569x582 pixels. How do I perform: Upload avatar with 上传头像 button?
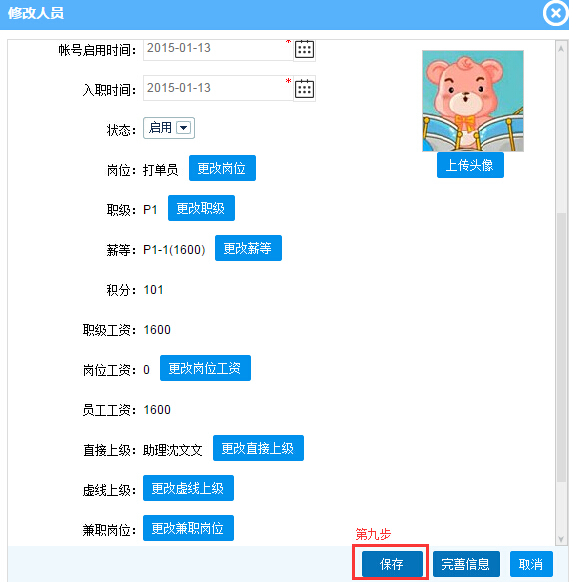pyautogui.click(x=470, y=165)
